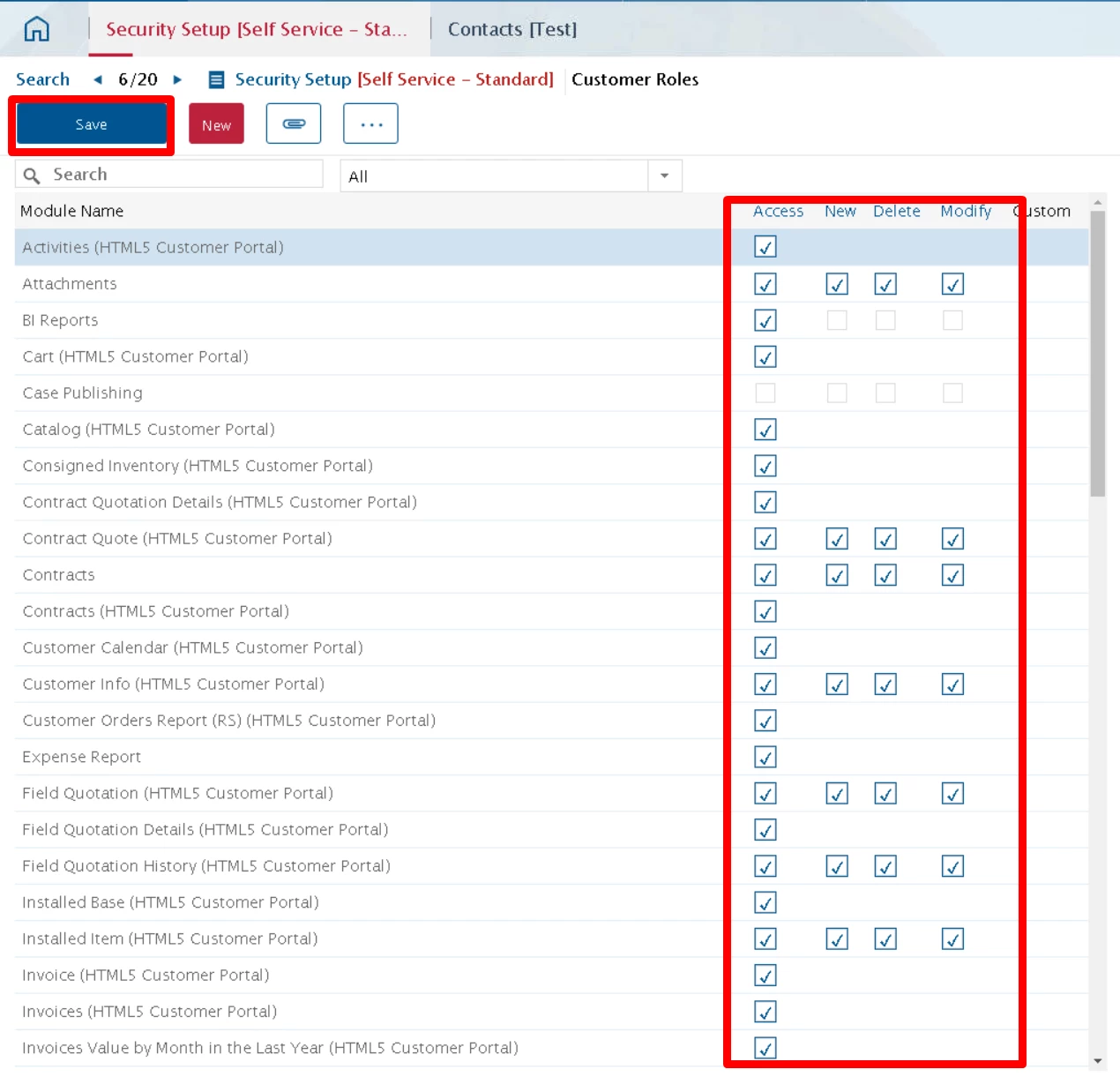This screenshot has height=1077, width=1120.
Task: Enable Access for Case Publishing
Action: [x=765, y=393]
